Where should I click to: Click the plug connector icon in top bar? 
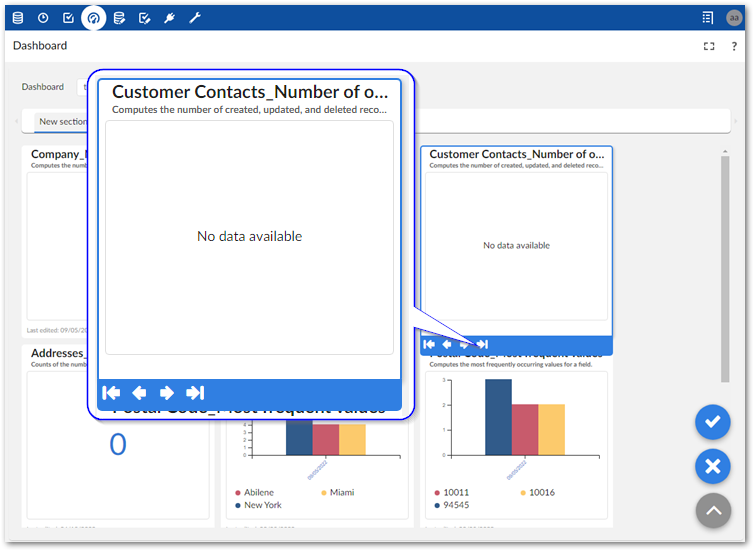pyautogui.click(x=169, y=17)
